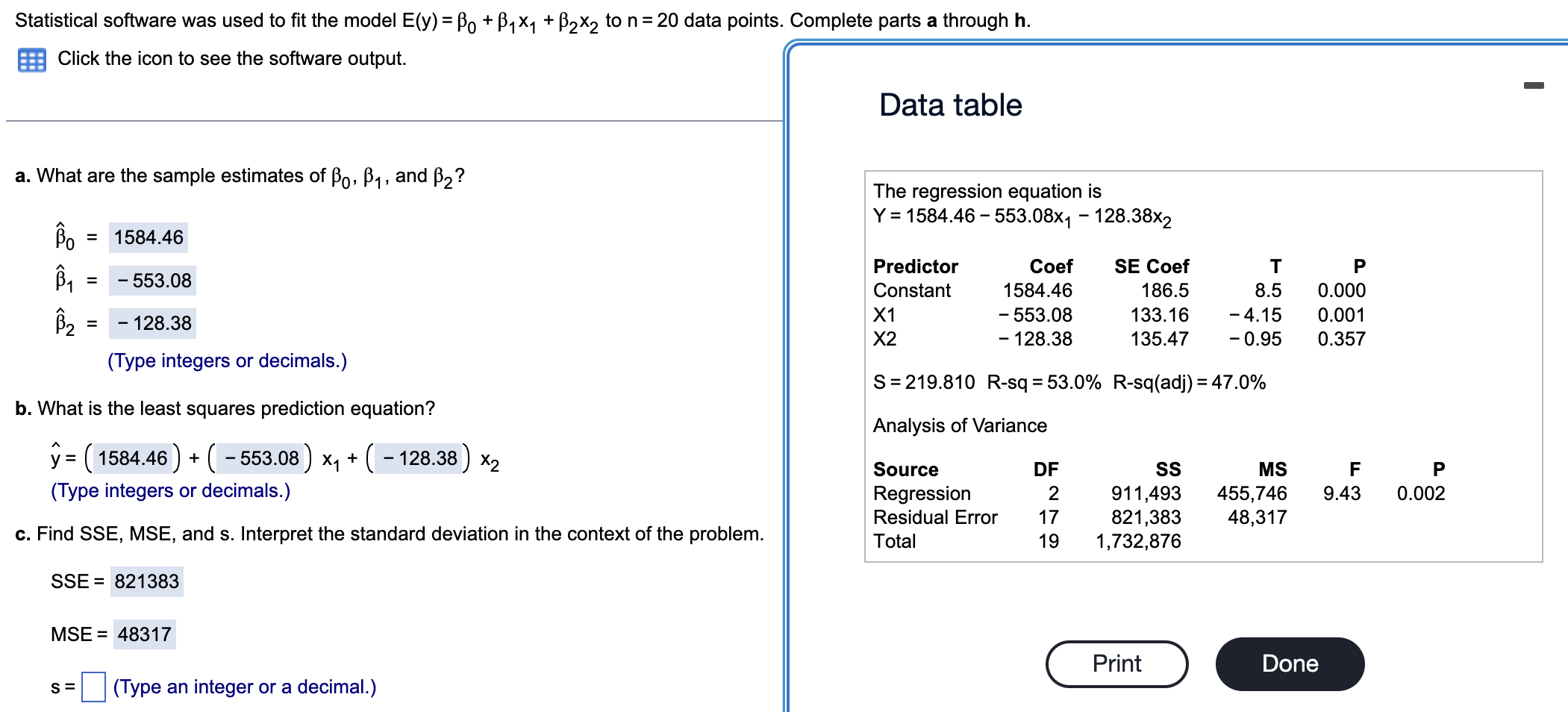Minimize the Data table popup

1534,86
